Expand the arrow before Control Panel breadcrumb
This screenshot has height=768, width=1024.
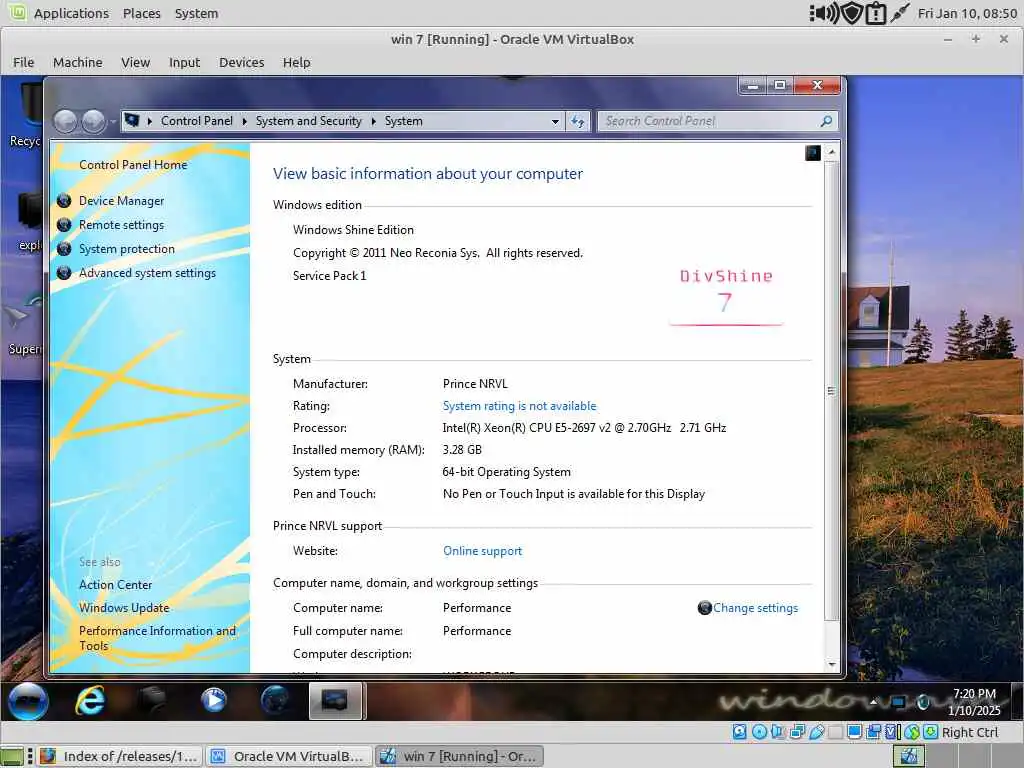[x=150, y=121]
